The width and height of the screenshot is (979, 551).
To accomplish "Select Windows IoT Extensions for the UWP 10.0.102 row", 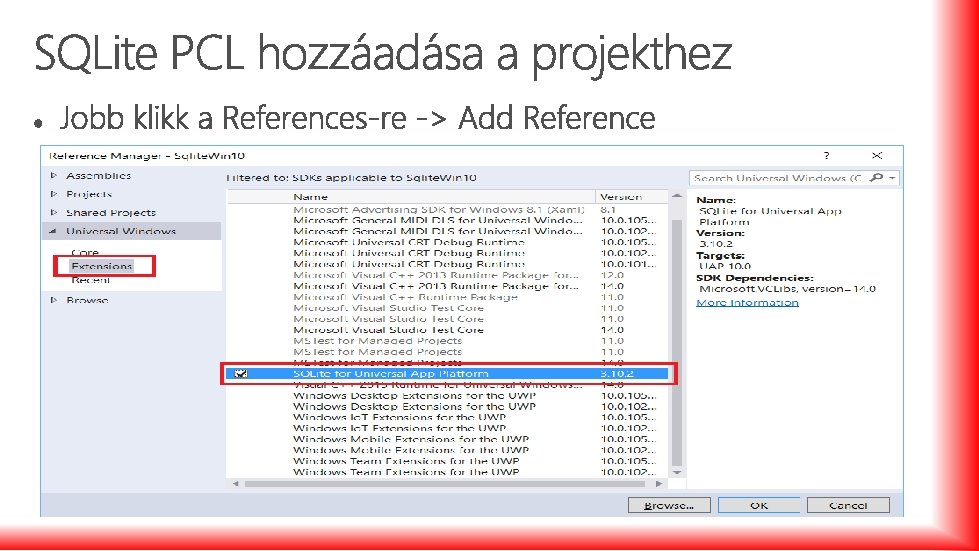I will tap(447, 428).
